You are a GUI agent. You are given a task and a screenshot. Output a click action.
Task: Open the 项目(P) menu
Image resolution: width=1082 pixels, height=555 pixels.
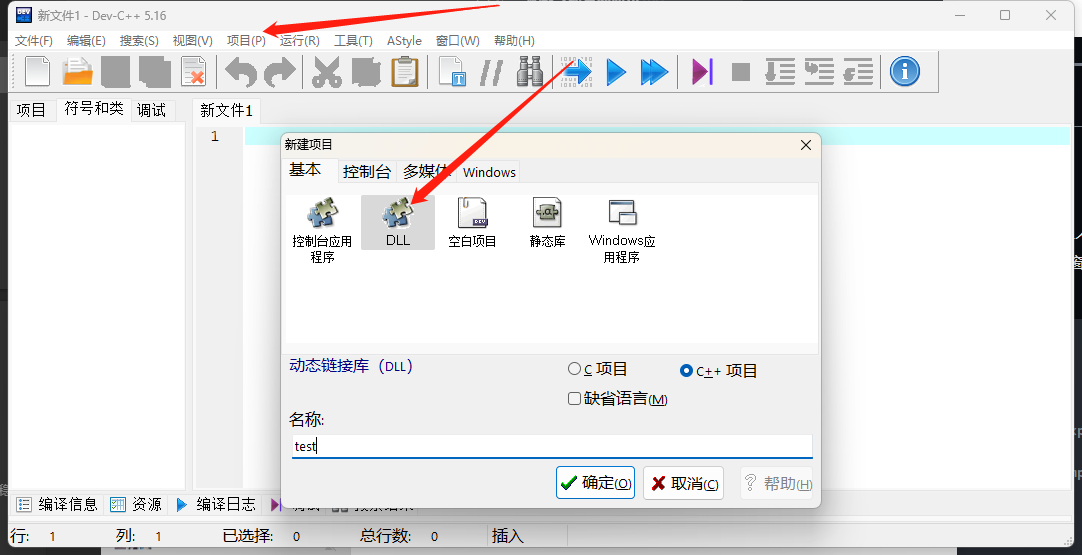246,41
